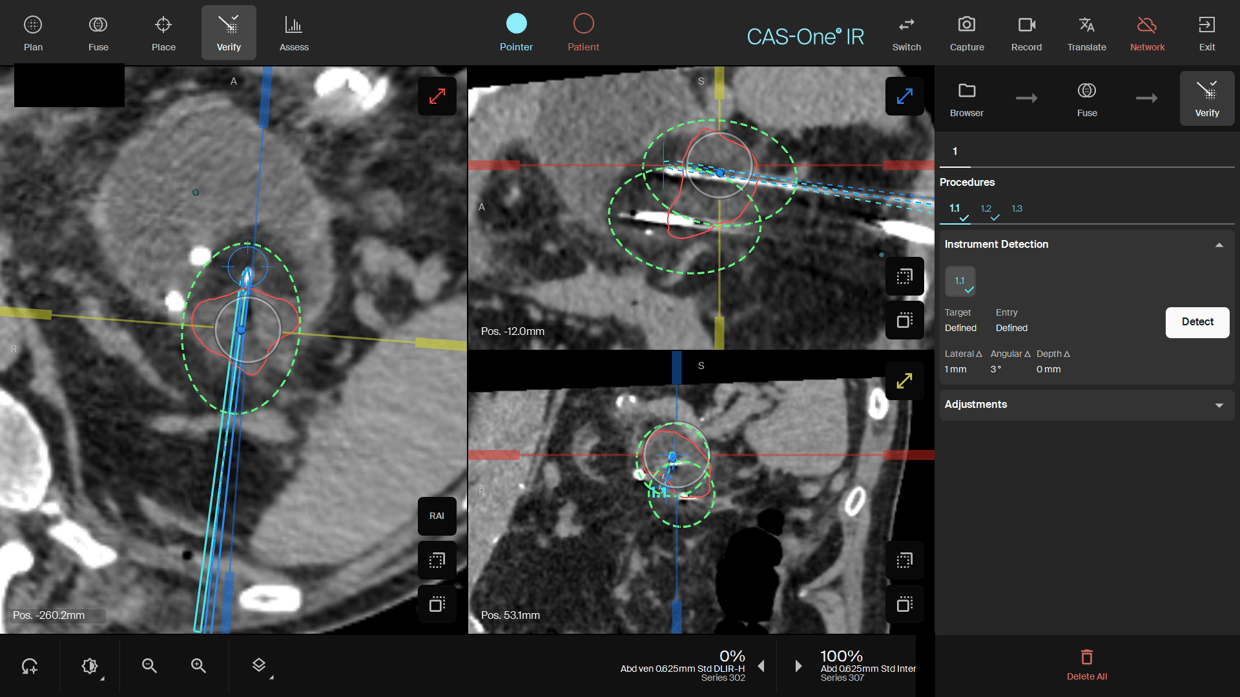The image size is (1240, 697).
Task: Open the layers dropdown in bottom toolbar
Action: [x=259, y=666]
